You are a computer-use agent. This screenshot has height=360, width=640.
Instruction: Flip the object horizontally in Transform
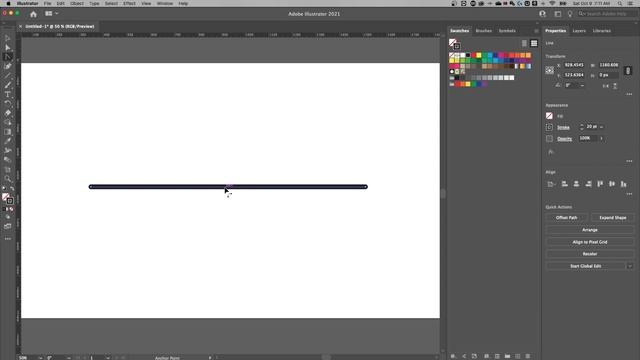606,86
